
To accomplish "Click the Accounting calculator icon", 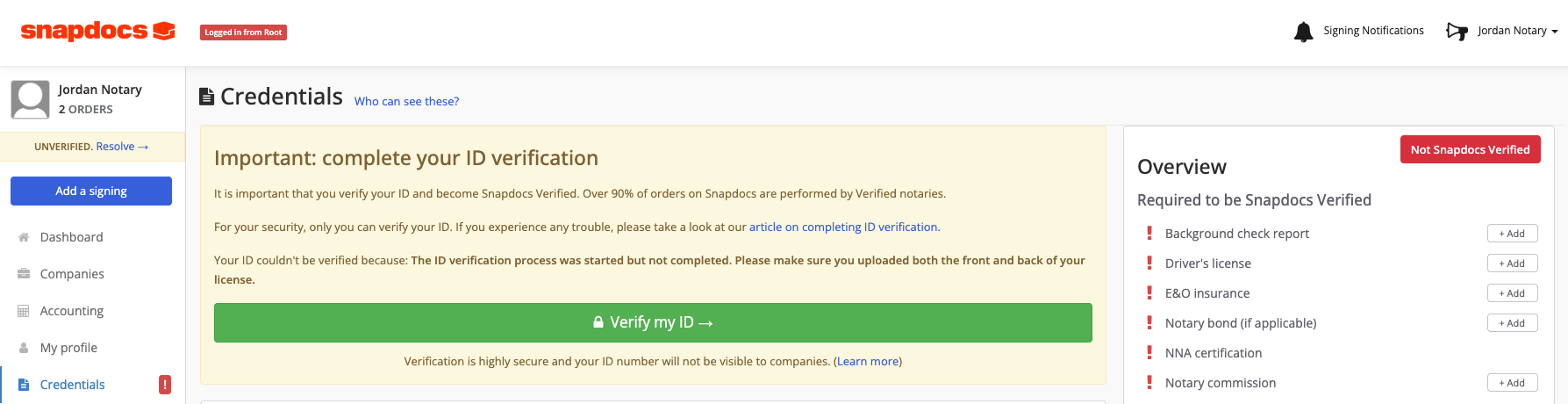I will [24, 311].
